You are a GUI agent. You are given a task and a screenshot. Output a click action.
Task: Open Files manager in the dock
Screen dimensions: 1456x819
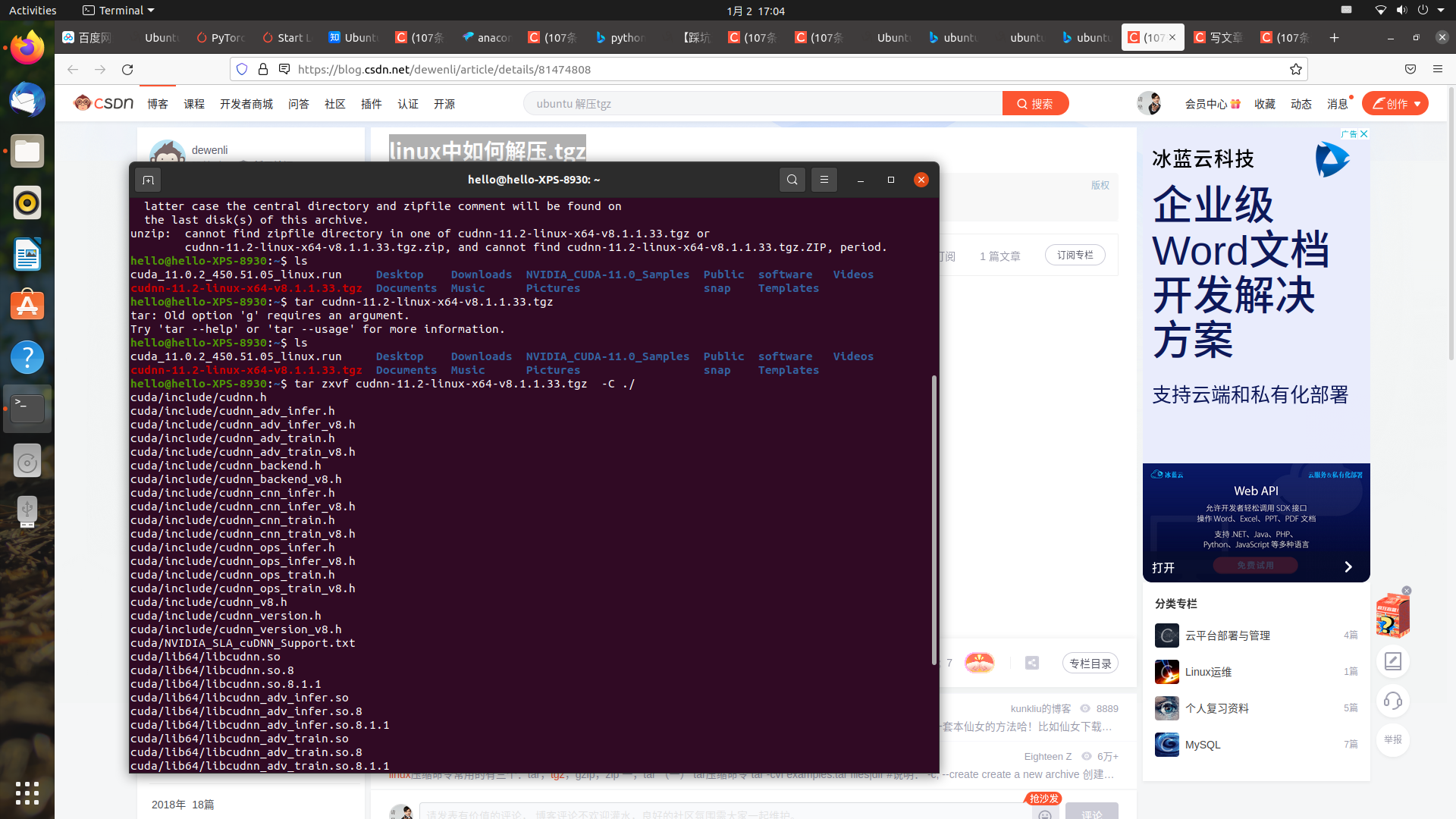27,151
